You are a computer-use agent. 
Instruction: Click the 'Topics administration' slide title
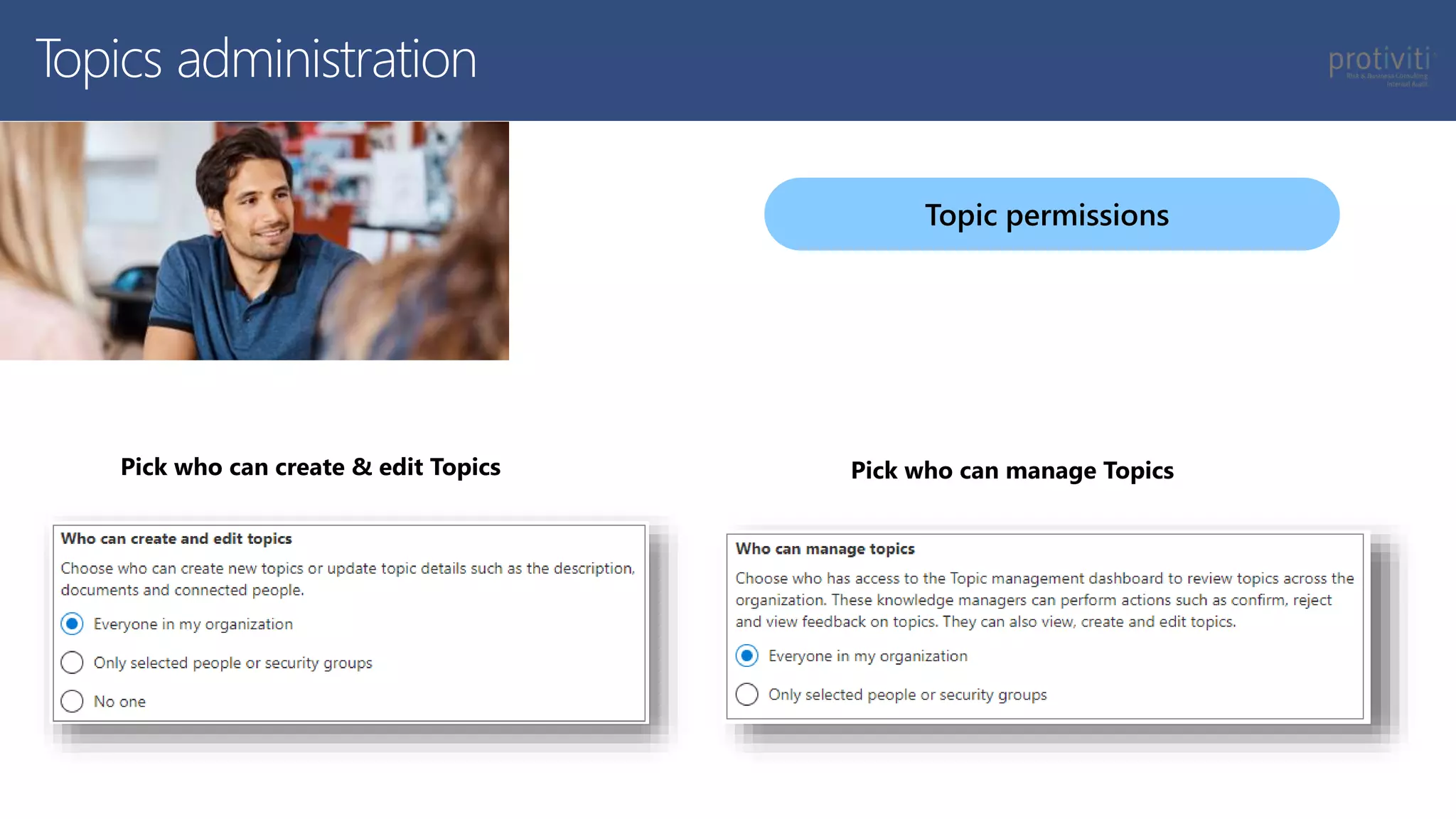coord(256,60)
